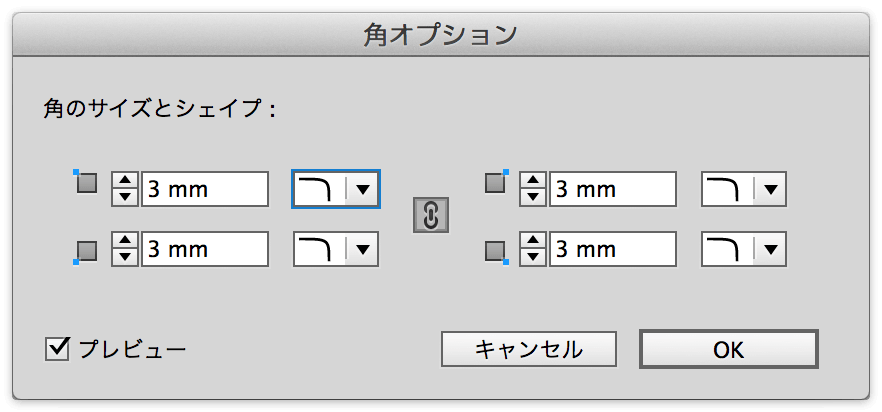
Task: Decrease the top-right corner size with the down arrow
Action: 533,198
